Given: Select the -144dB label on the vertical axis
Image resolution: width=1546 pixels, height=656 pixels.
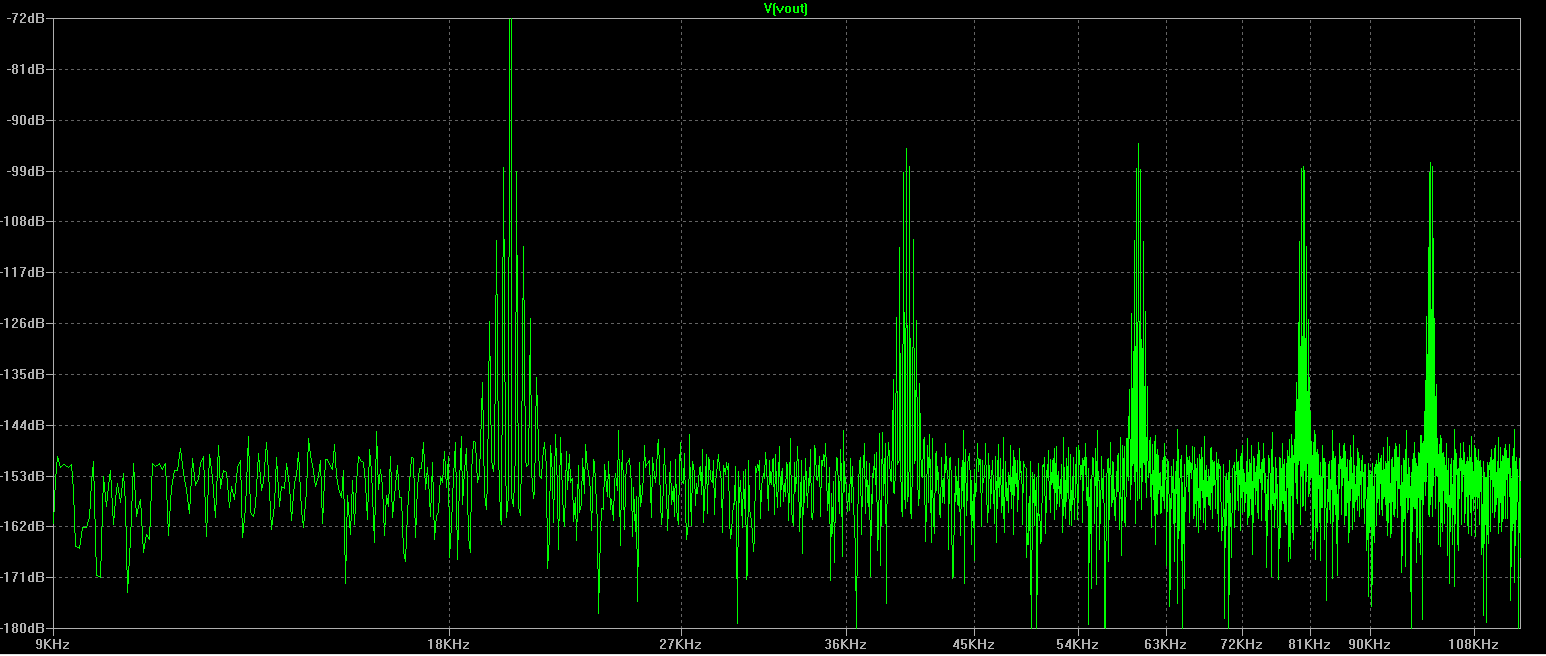Looking at the screenshot, I should pos(23,425).
